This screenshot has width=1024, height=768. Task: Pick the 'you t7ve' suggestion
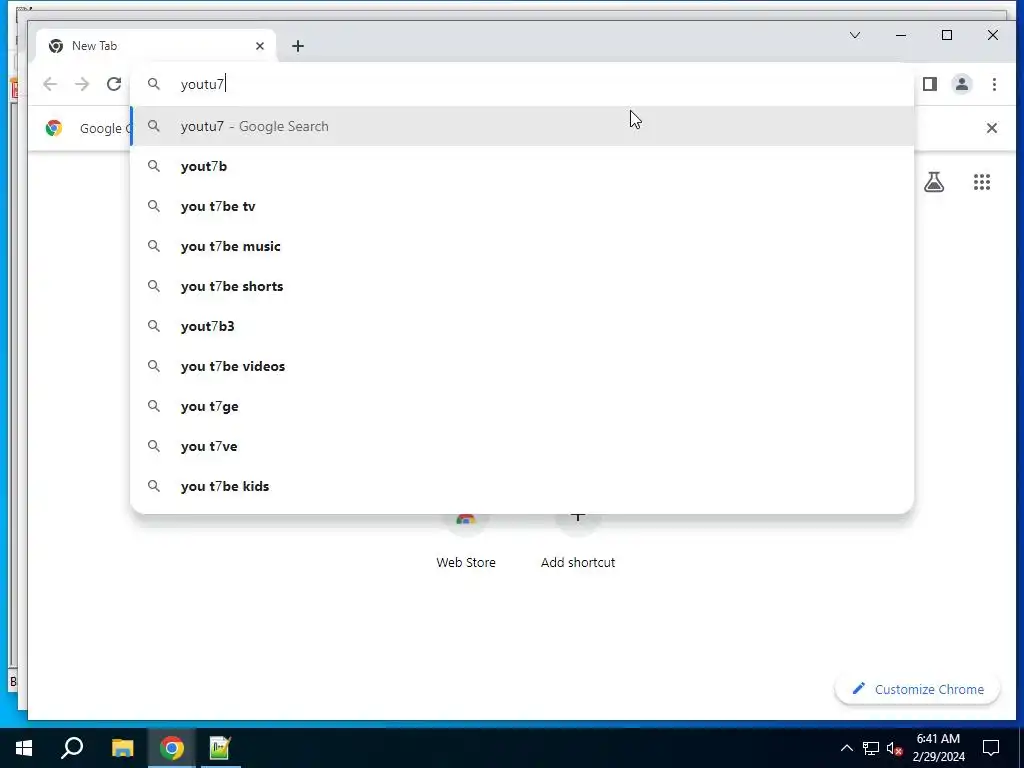coord(522,446)
